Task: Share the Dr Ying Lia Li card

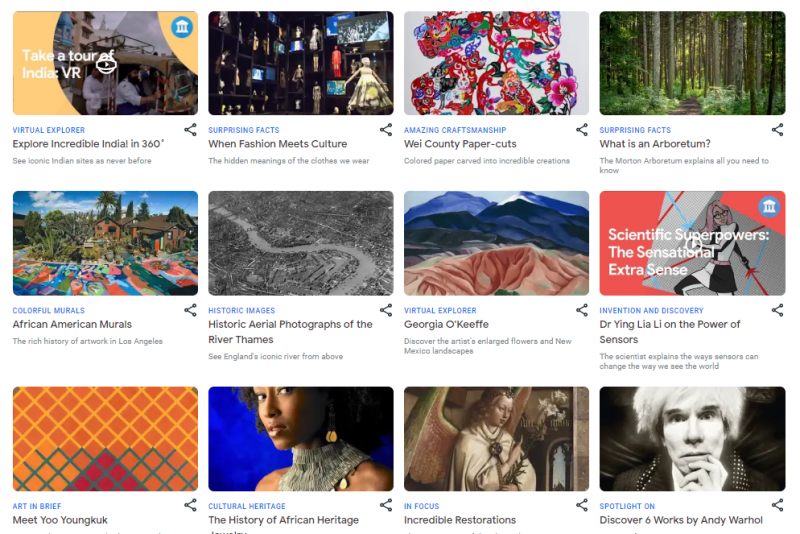Action: click(778, 310)
